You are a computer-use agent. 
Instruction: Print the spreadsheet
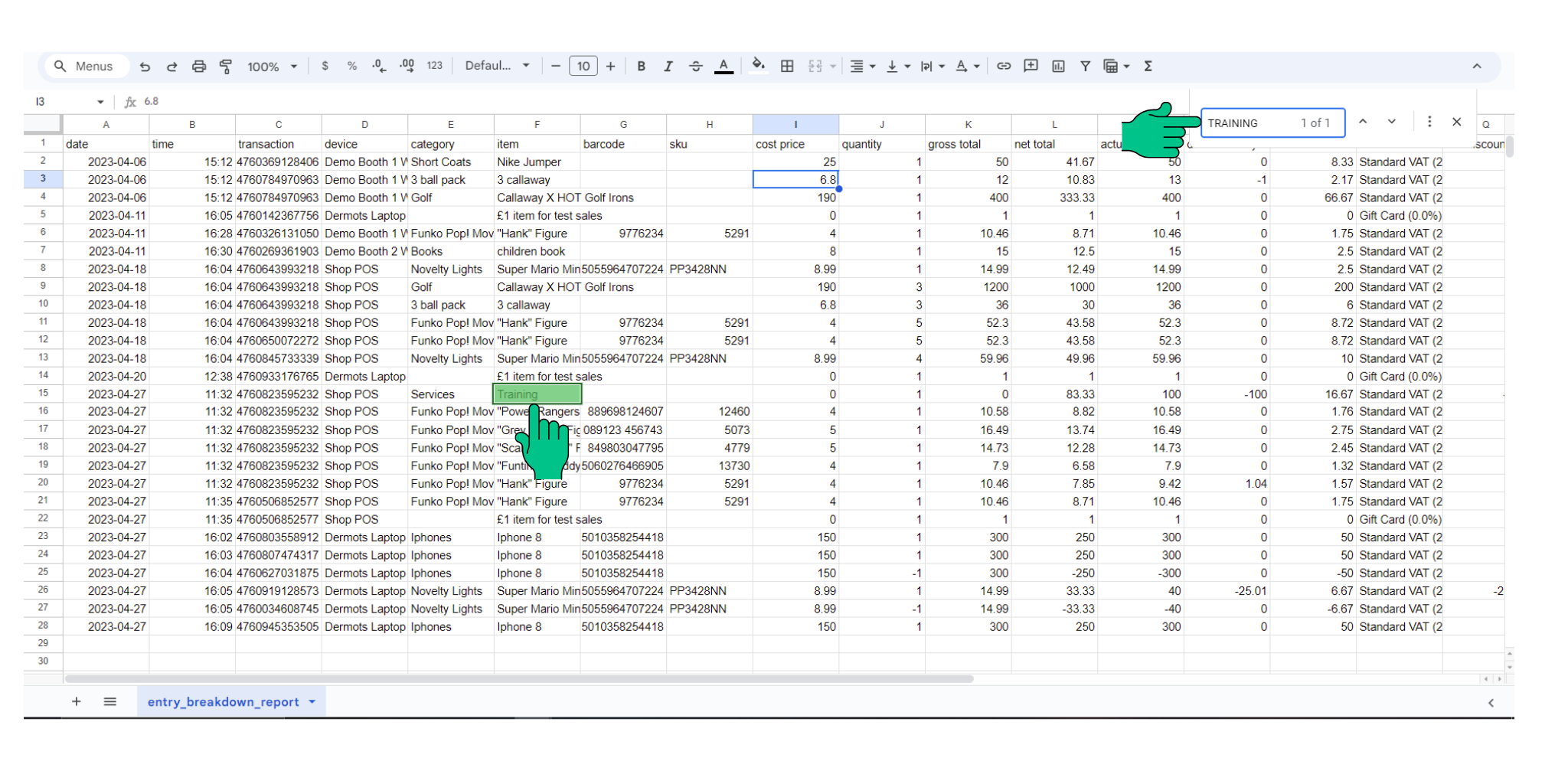tap(199, 67)
